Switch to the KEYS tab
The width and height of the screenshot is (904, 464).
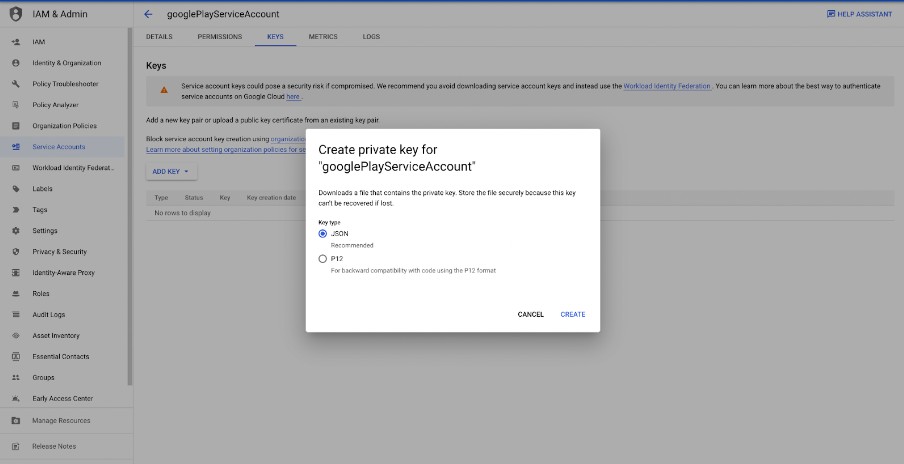click(276, 36)
